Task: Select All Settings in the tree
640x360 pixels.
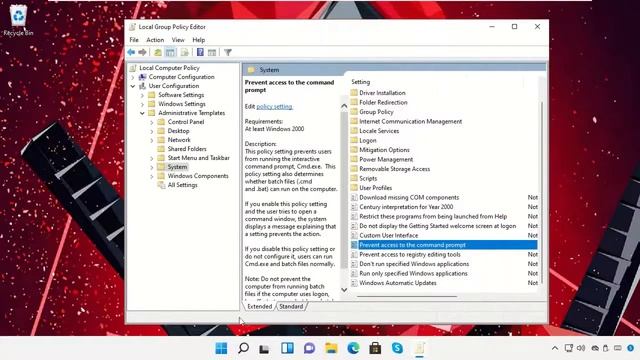Action: click(x=182, y=185)
